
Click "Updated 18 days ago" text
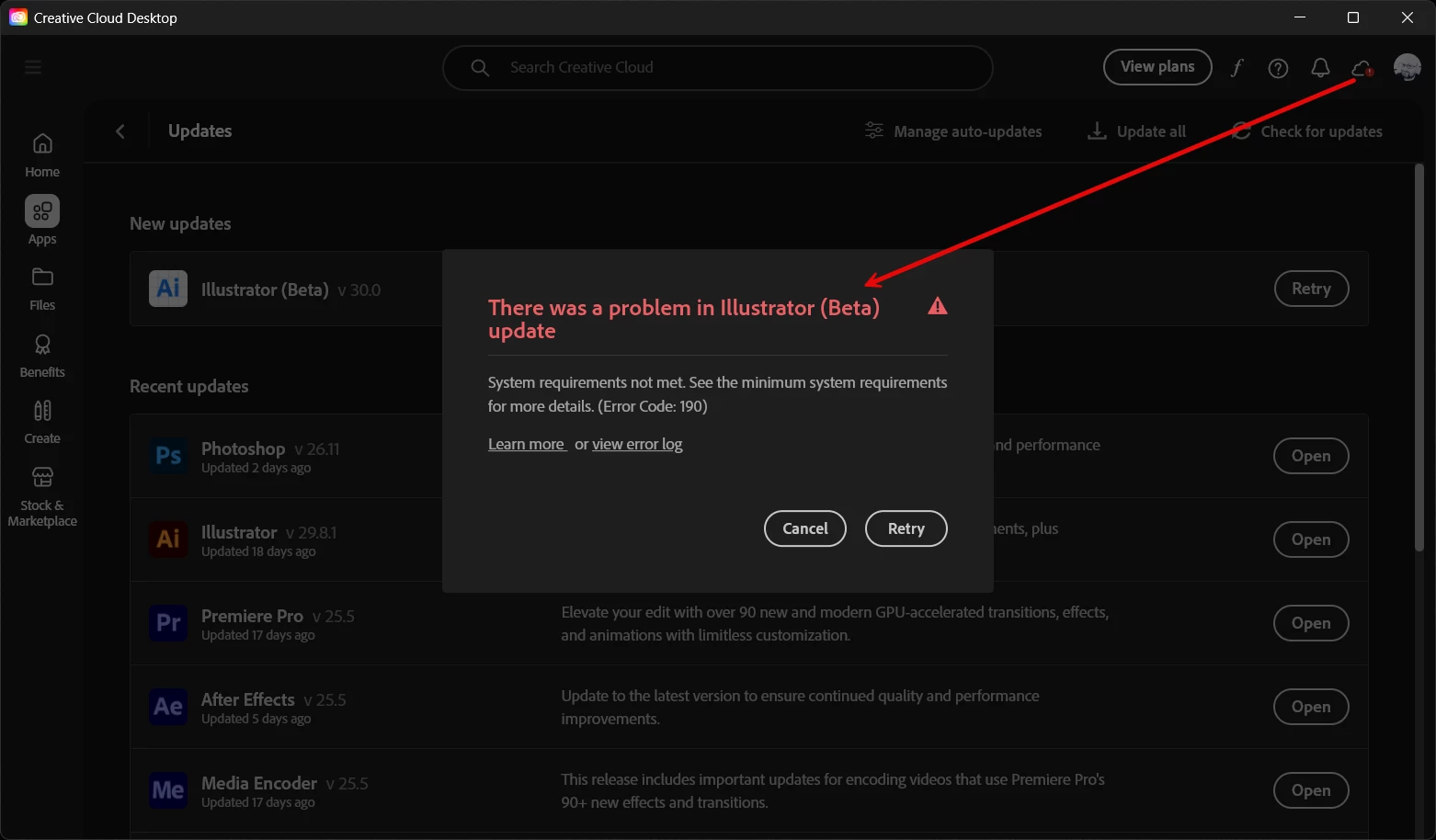[x=258, y=551]
